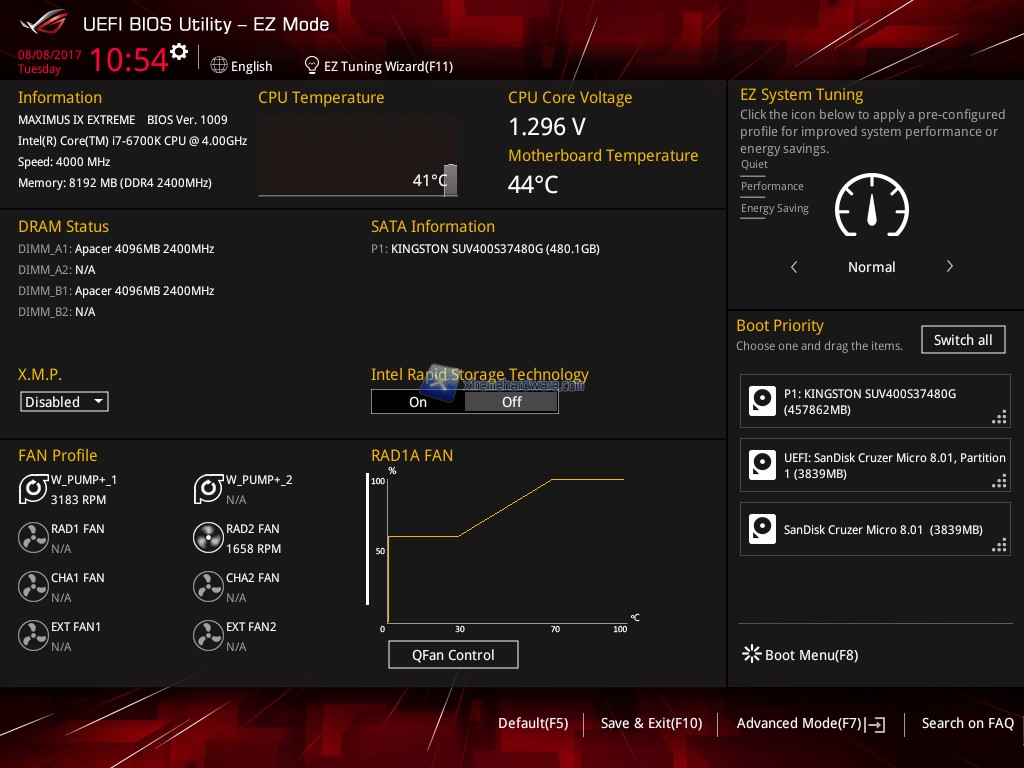This screenshot has width=1024, height=768.
Task: Click the Switch all button
Action: click(x=962, y=340)
